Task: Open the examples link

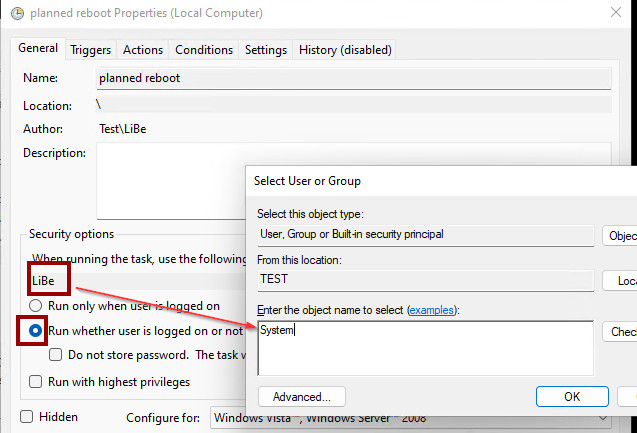Action: pos(429,311)
